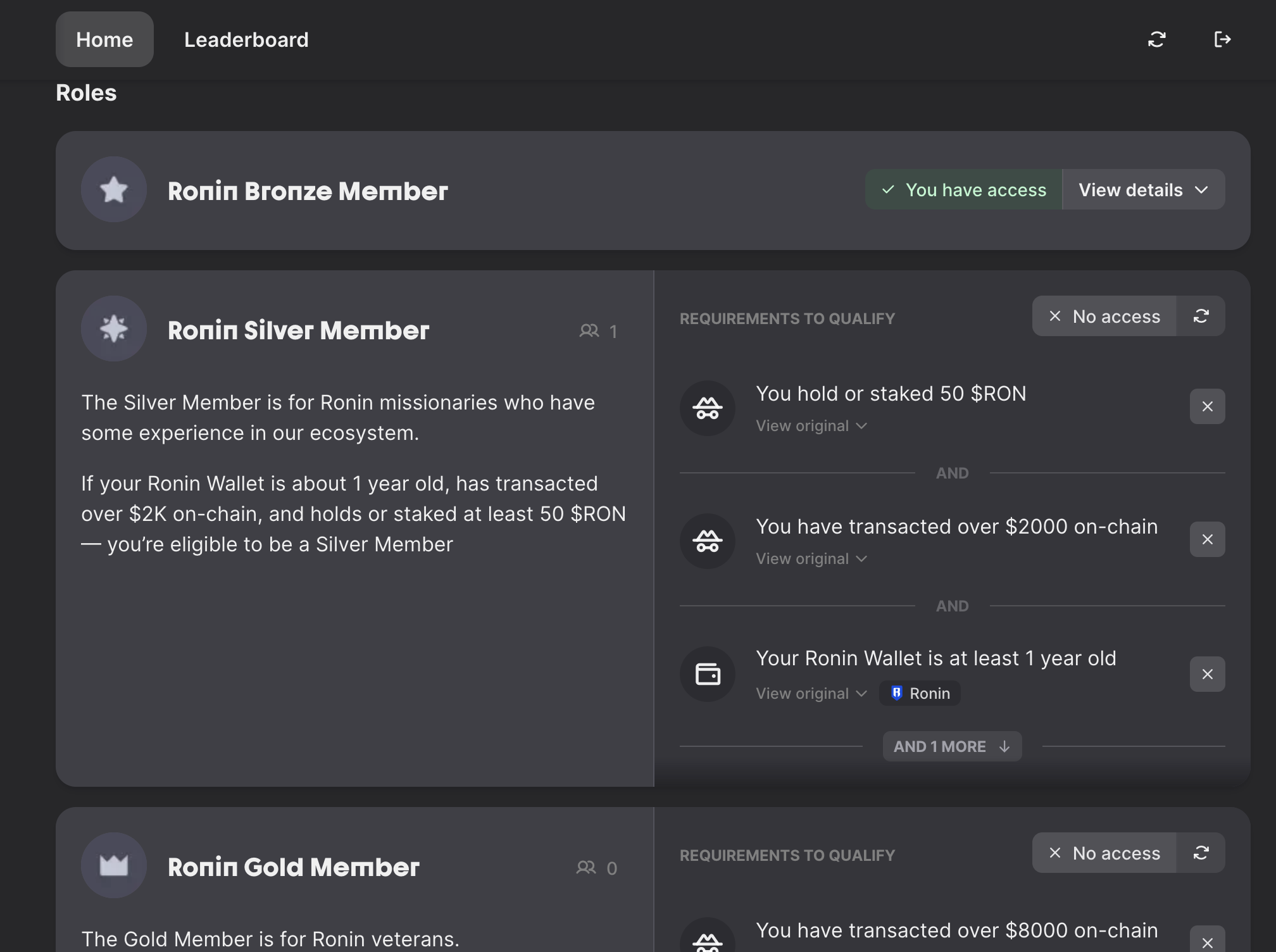Click the logout icon at top right
1276x952 pixels.
pos(1222,40)
